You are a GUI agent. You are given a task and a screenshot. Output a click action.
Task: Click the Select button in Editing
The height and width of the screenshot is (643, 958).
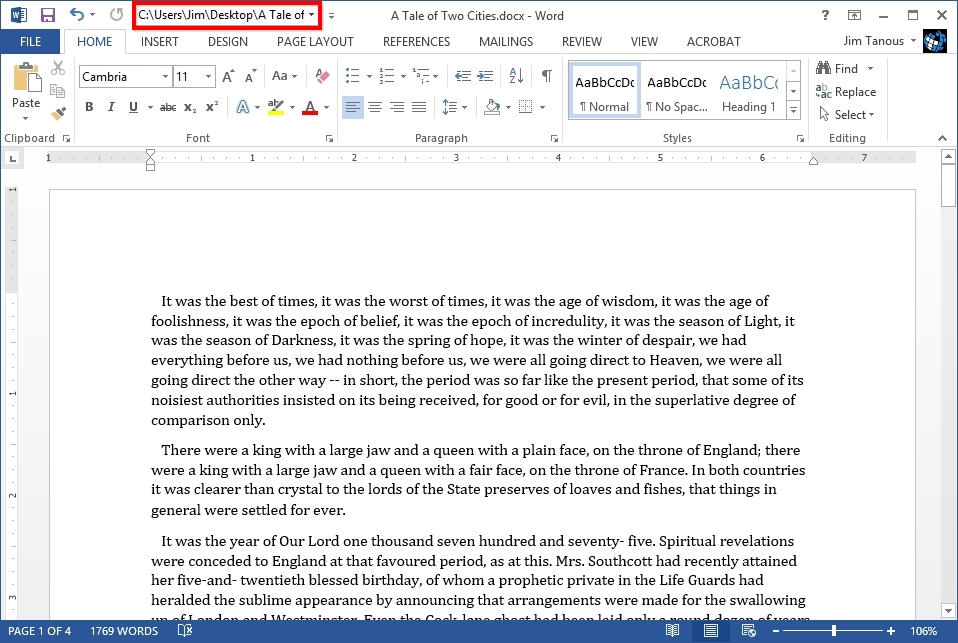[847, 114]
